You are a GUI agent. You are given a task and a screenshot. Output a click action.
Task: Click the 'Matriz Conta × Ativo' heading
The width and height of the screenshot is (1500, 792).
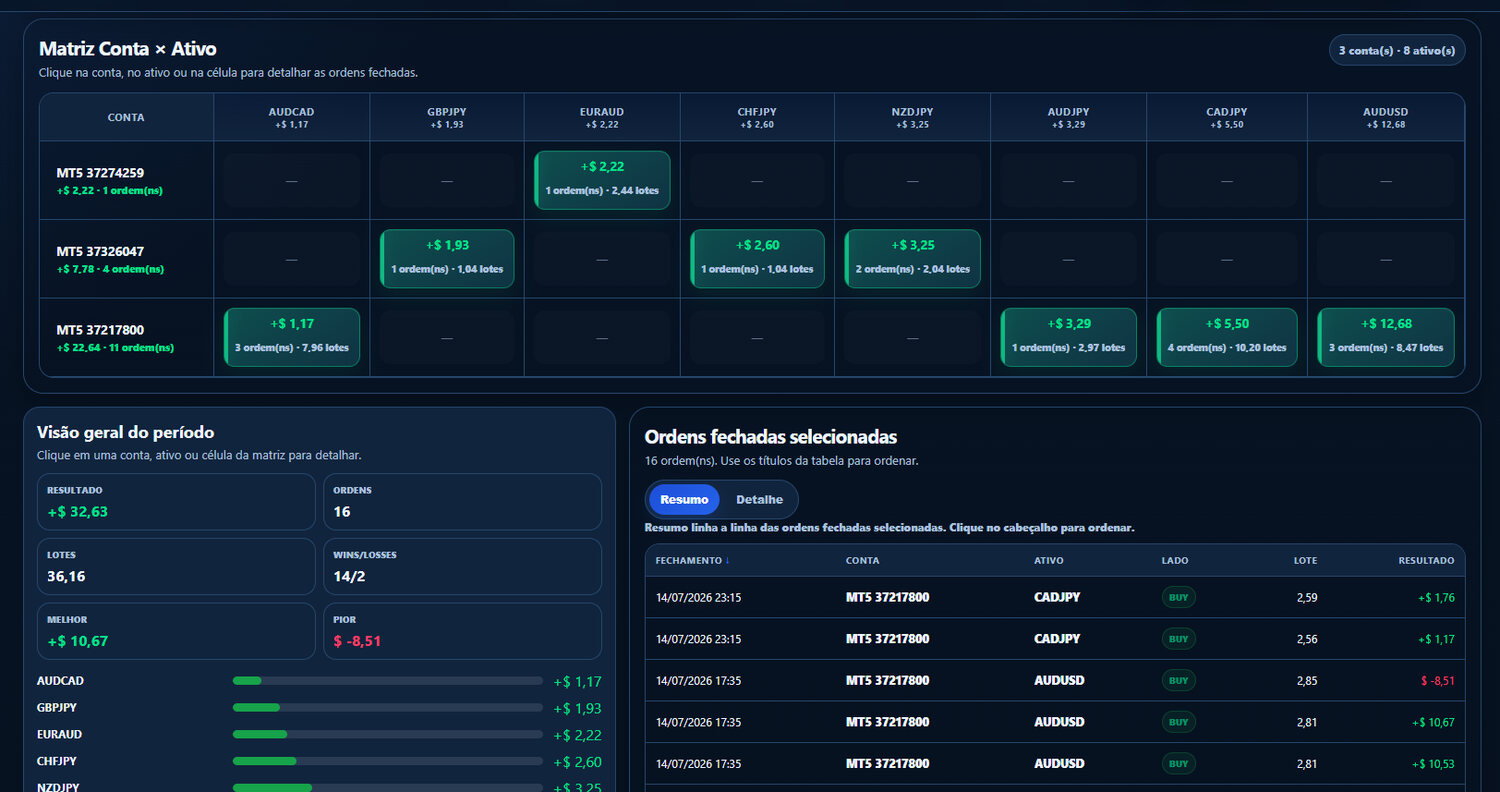click(x=127, y=49)
